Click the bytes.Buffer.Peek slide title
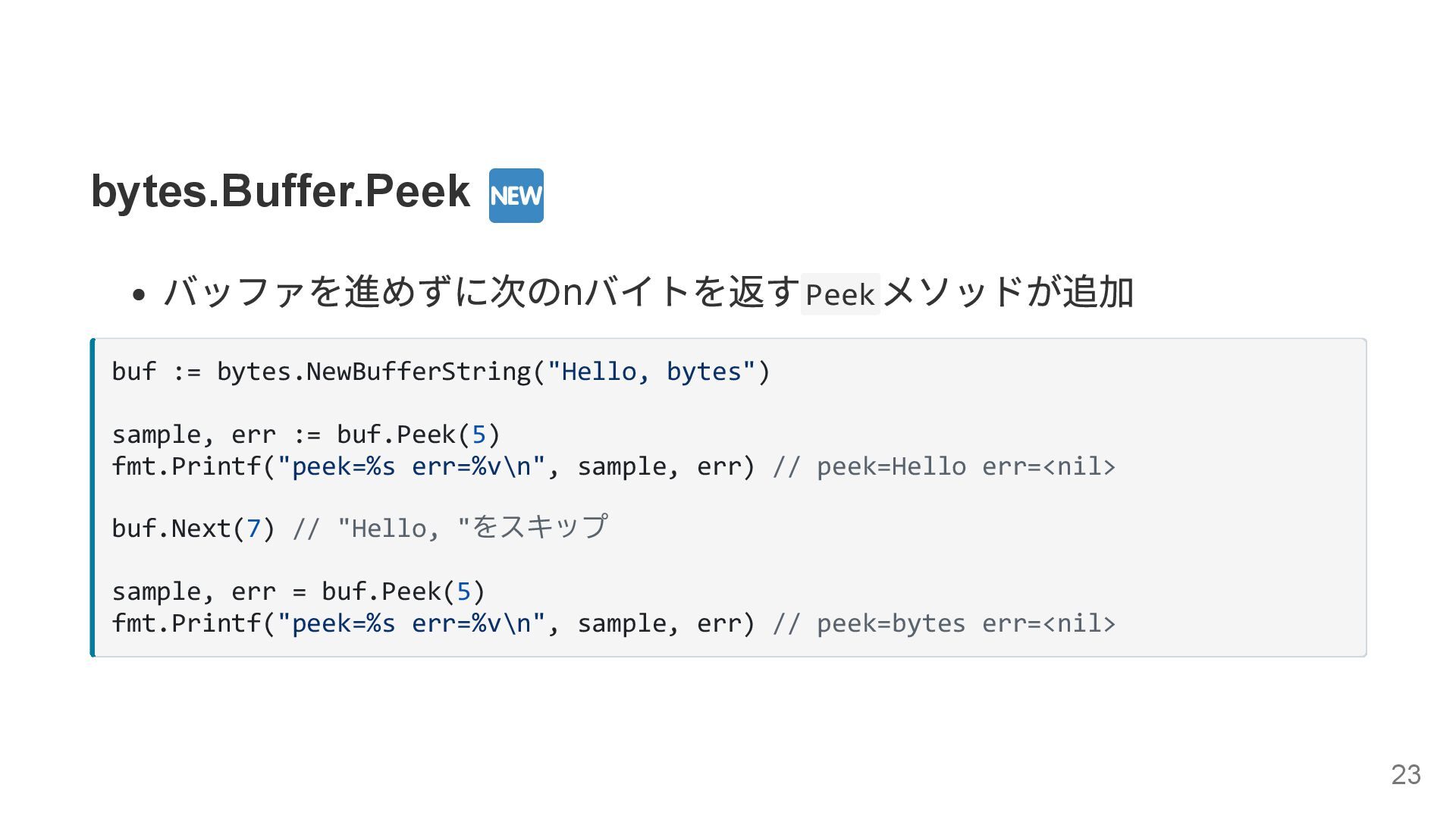Viewport: 1456px width, 819px height. click(280, 191)
